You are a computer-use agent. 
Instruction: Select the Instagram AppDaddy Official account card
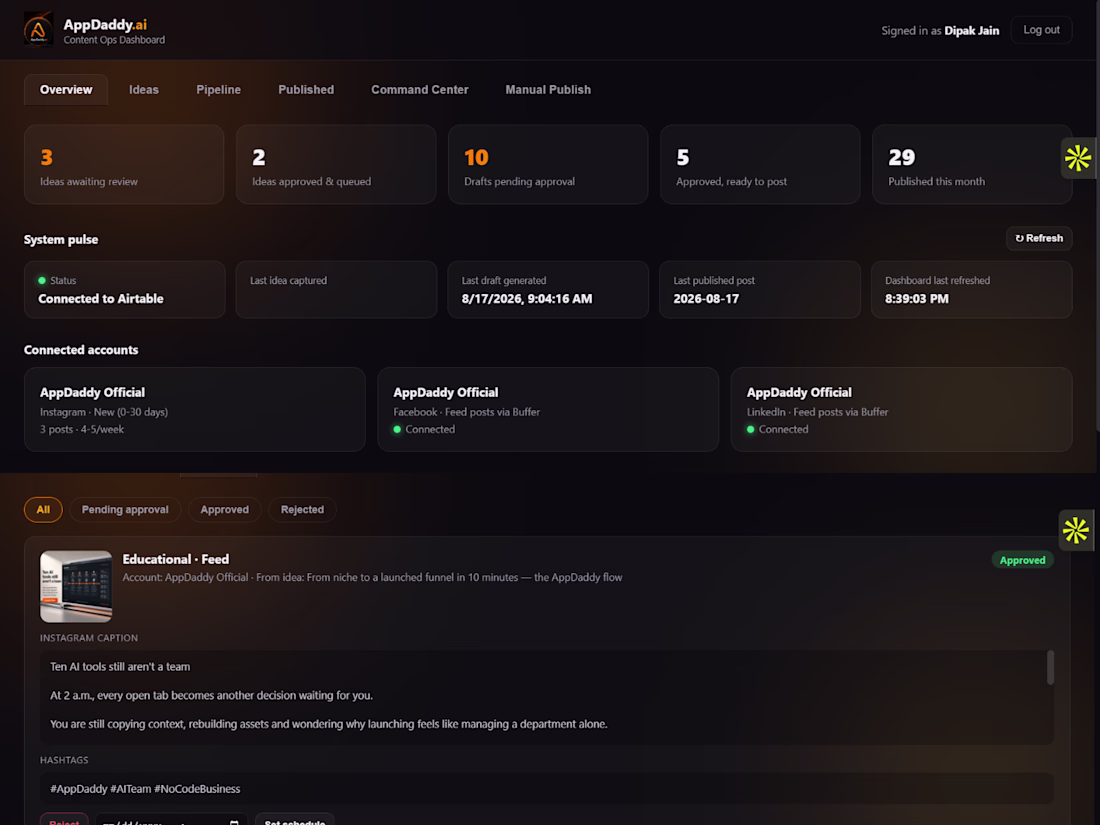pos(194,410)
